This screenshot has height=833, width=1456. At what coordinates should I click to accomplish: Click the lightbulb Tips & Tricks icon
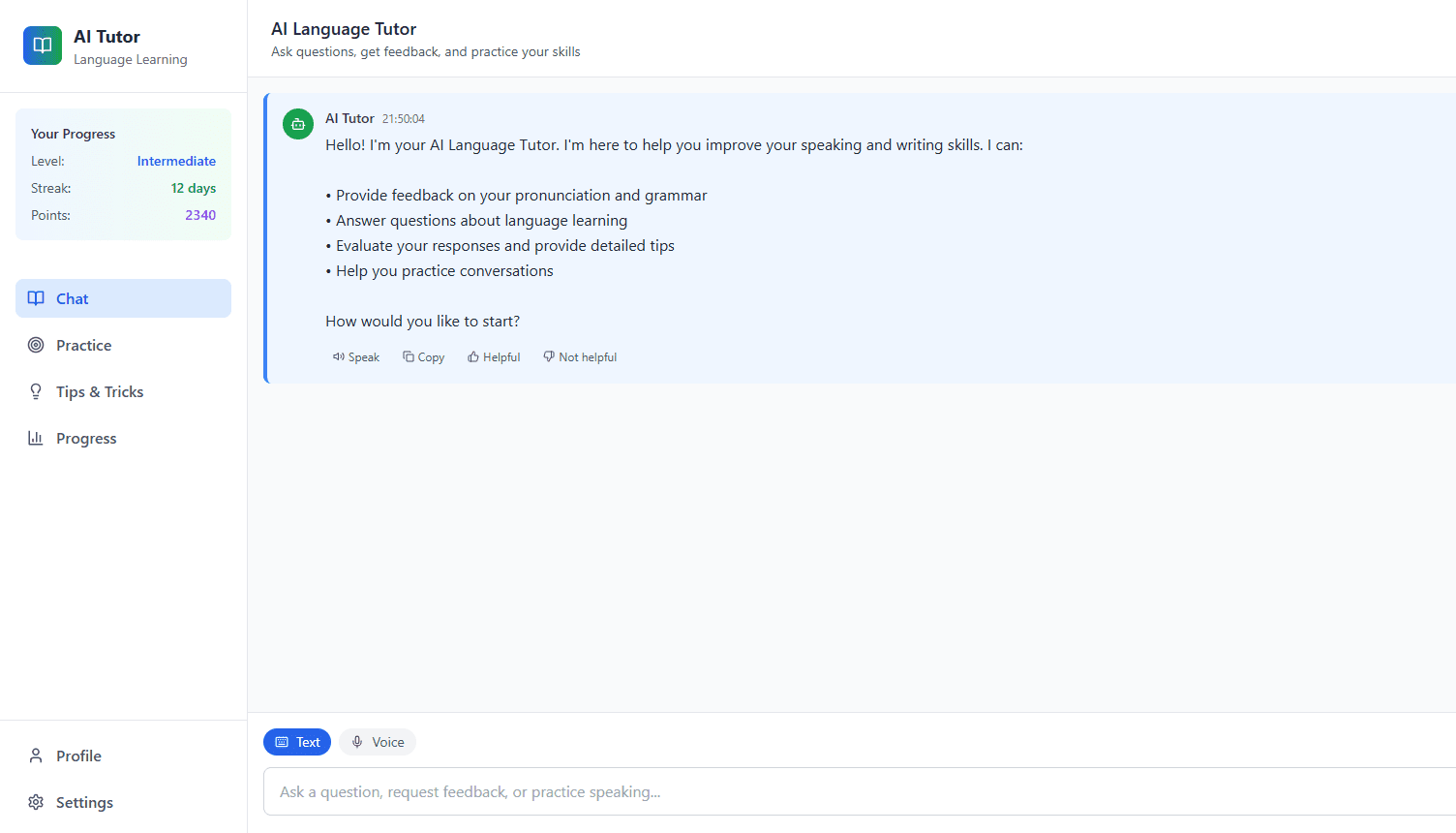36,392
